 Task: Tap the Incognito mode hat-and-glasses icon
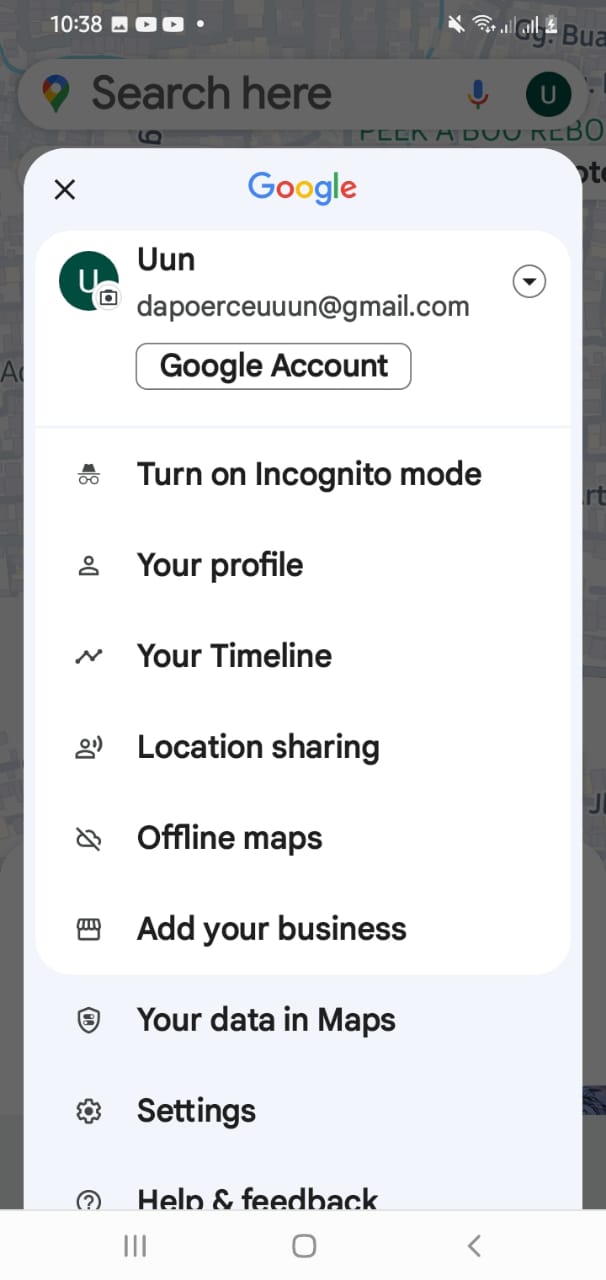click(x=89, y=475)
